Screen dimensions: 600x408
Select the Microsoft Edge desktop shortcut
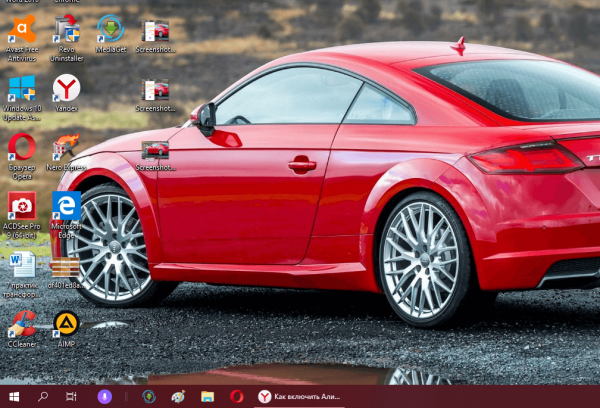[x=67, y=215]
